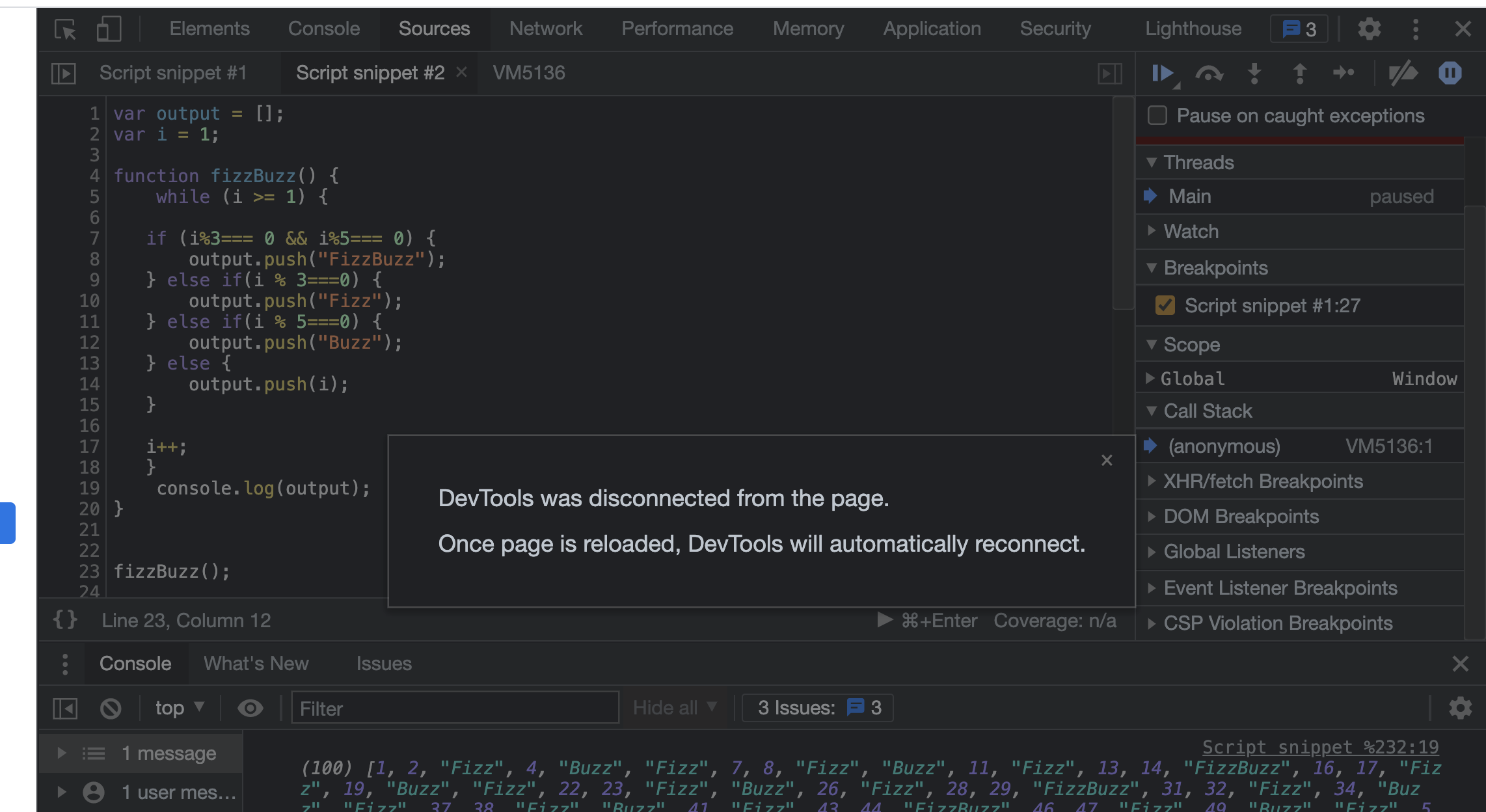The image size is (1486, 812).
Task: Click the console Filter input field
Action: click(x=454, y=708)
